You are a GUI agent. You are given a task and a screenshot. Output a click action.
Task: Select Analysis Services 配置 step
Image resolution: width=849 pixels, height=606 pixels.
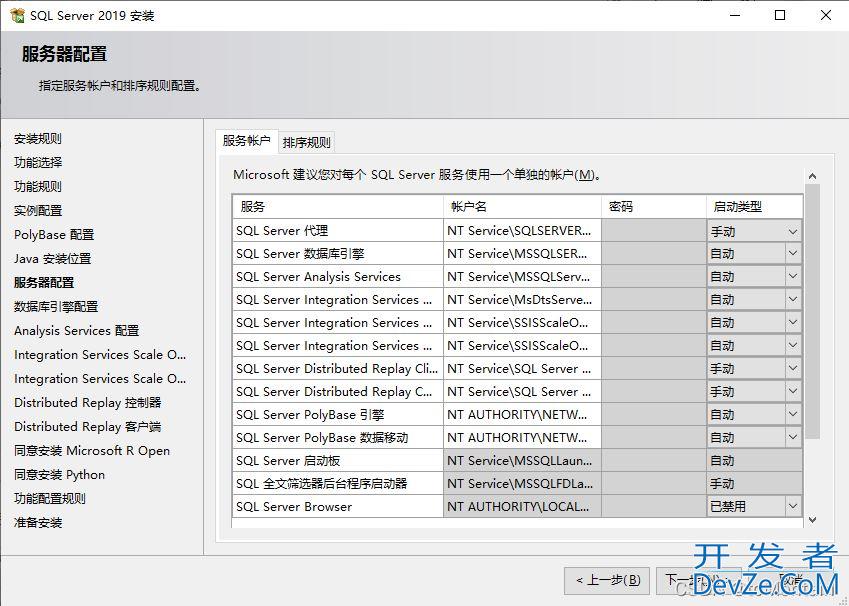[76, 330]
